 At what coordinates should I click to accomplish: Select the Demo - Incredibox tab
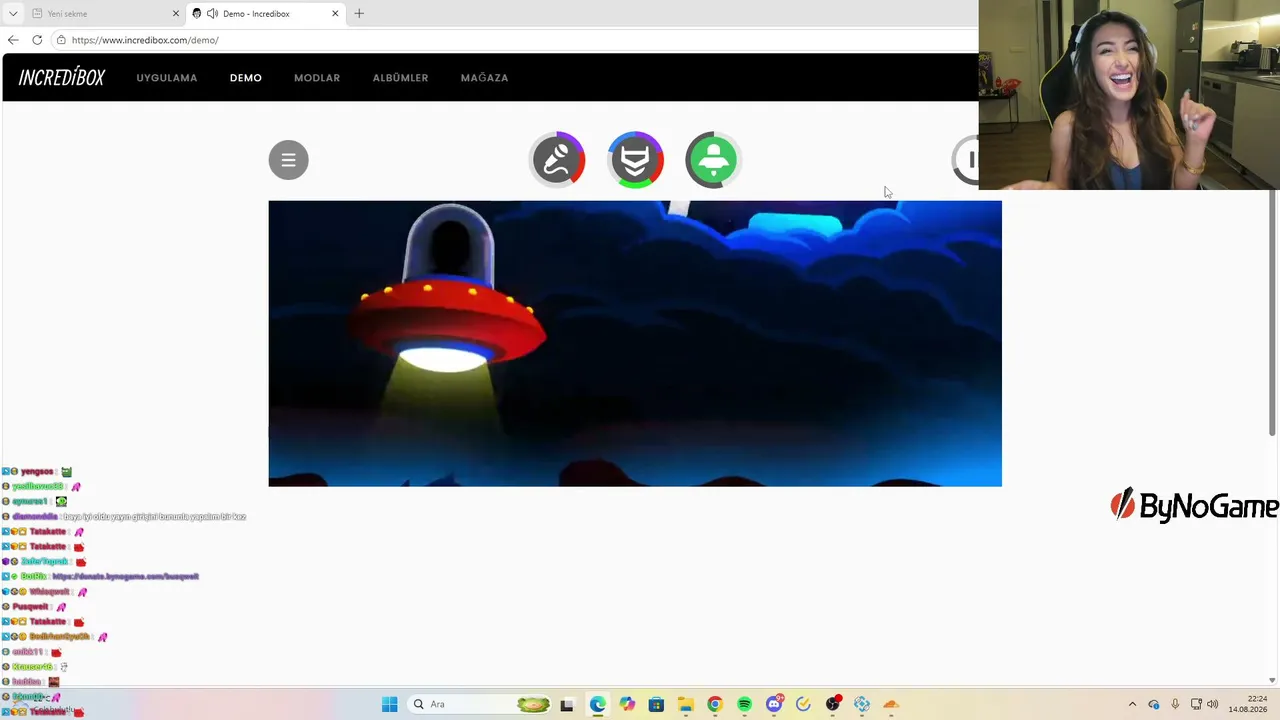pyautogui.click(x=265, y=14)
